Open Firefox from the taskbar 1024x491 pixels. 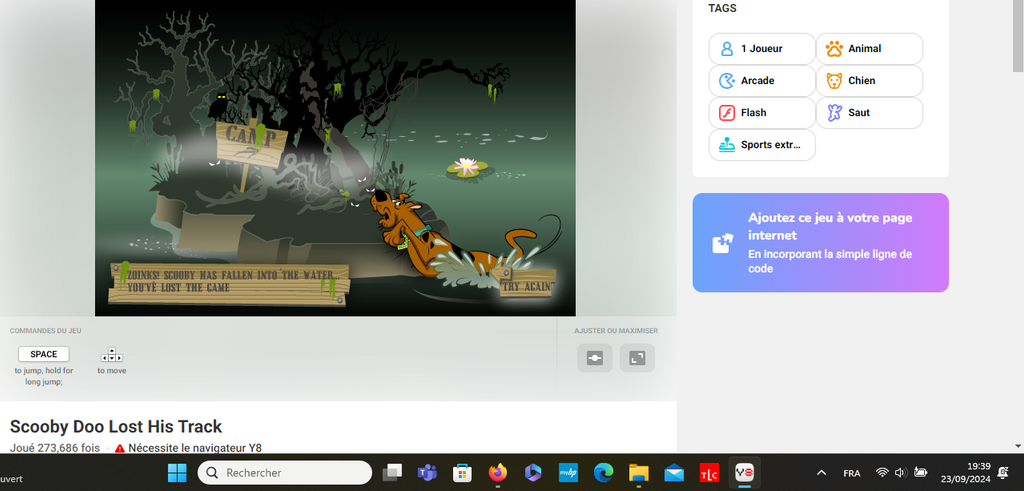(x=498, y=473)
